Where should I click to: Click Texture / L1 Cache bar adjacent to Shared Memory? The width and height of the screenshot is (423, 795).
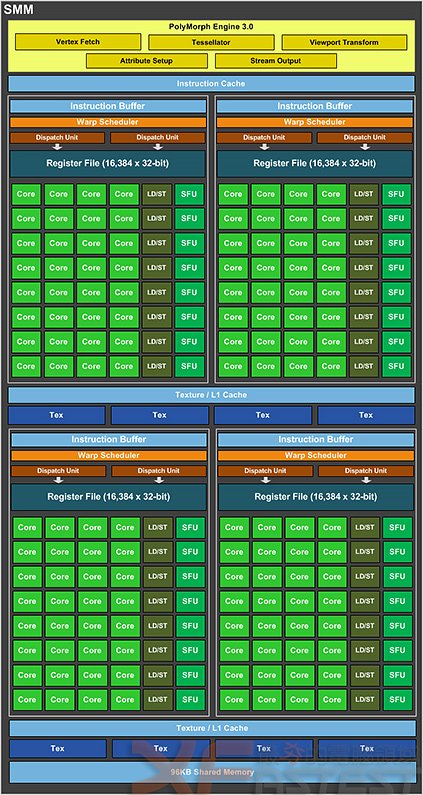[x=212, y=728]
